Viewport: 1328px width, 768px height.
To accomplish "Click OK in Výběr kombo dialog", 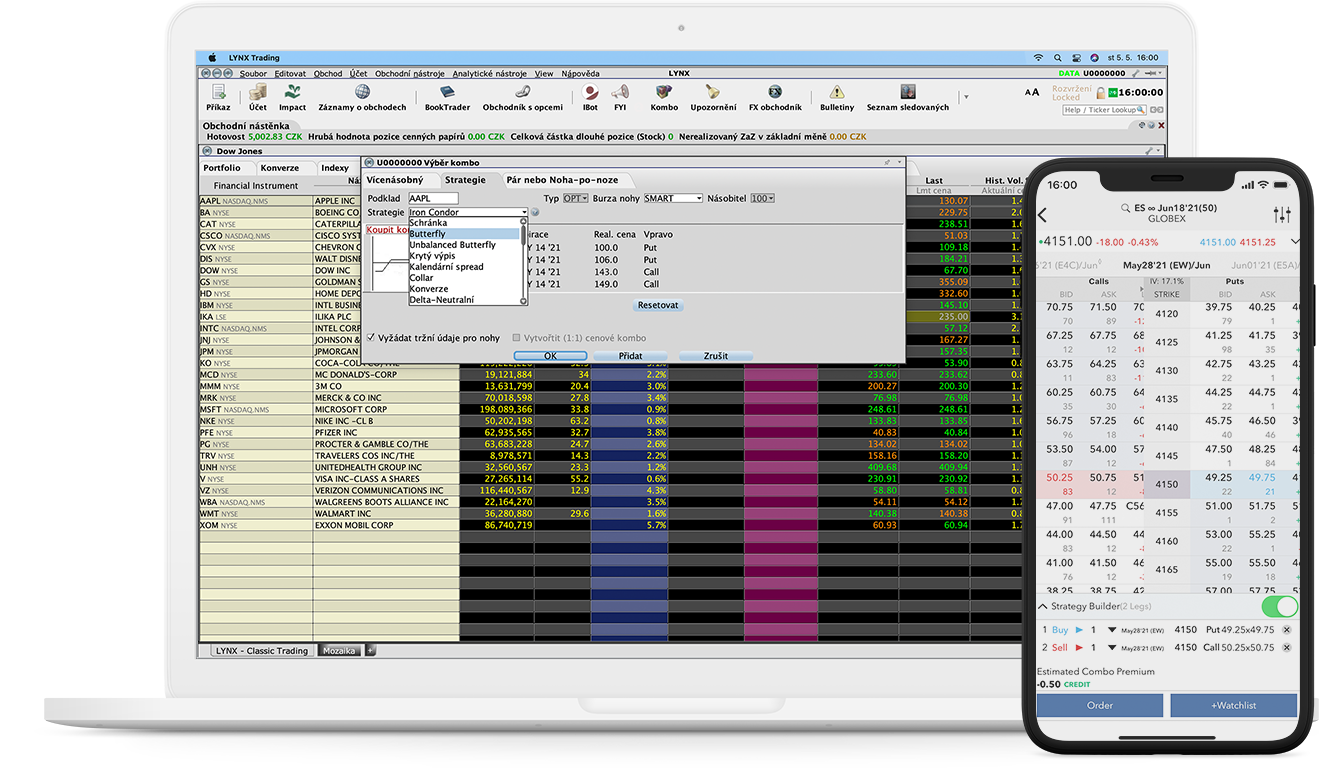I will coord(550,356).
